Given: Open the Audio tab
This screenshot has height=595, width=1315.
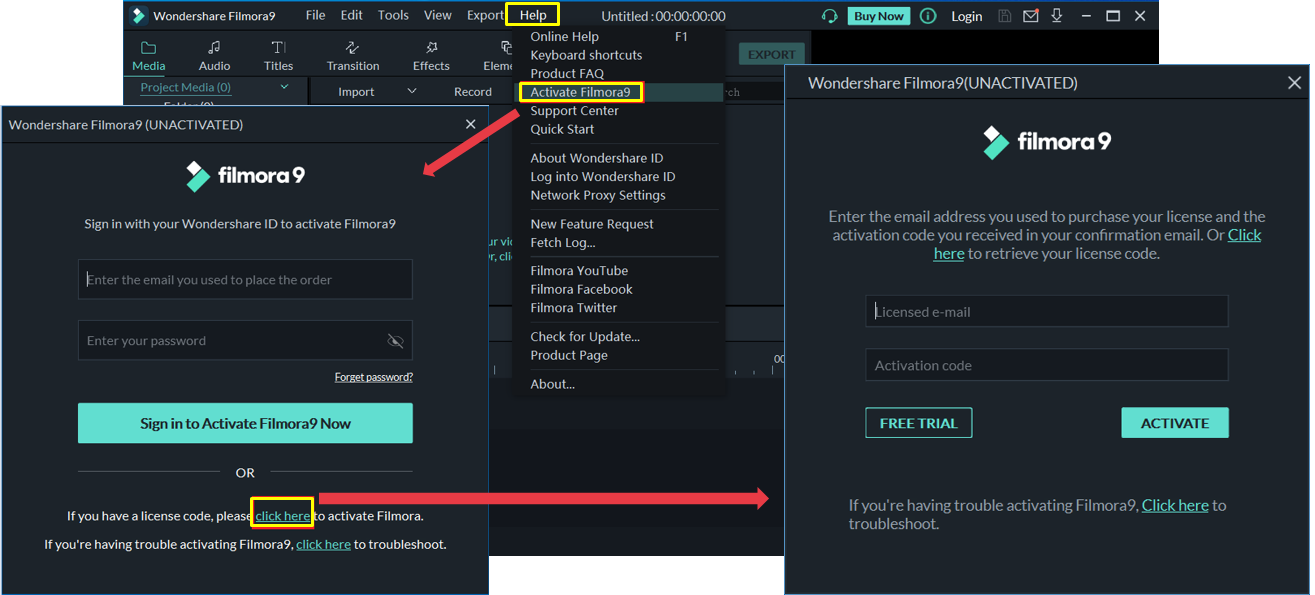Looking at the screenshot, I should click(x=214, y=56).
